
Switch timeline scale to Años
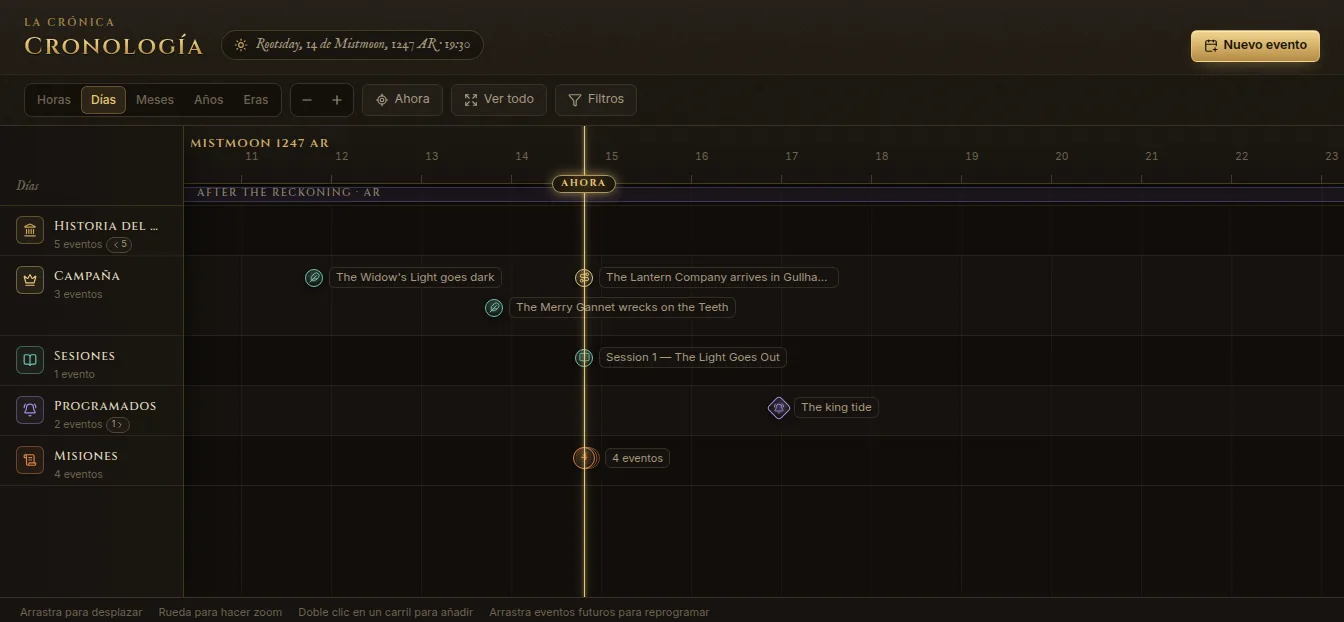[x=209, y=100]
